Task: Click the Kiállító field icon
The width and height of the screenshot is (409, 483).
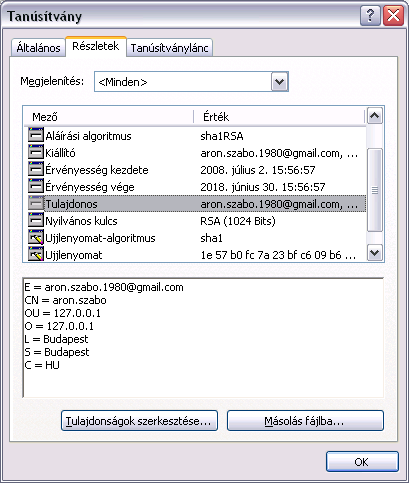Action: (x=36, y=153)
